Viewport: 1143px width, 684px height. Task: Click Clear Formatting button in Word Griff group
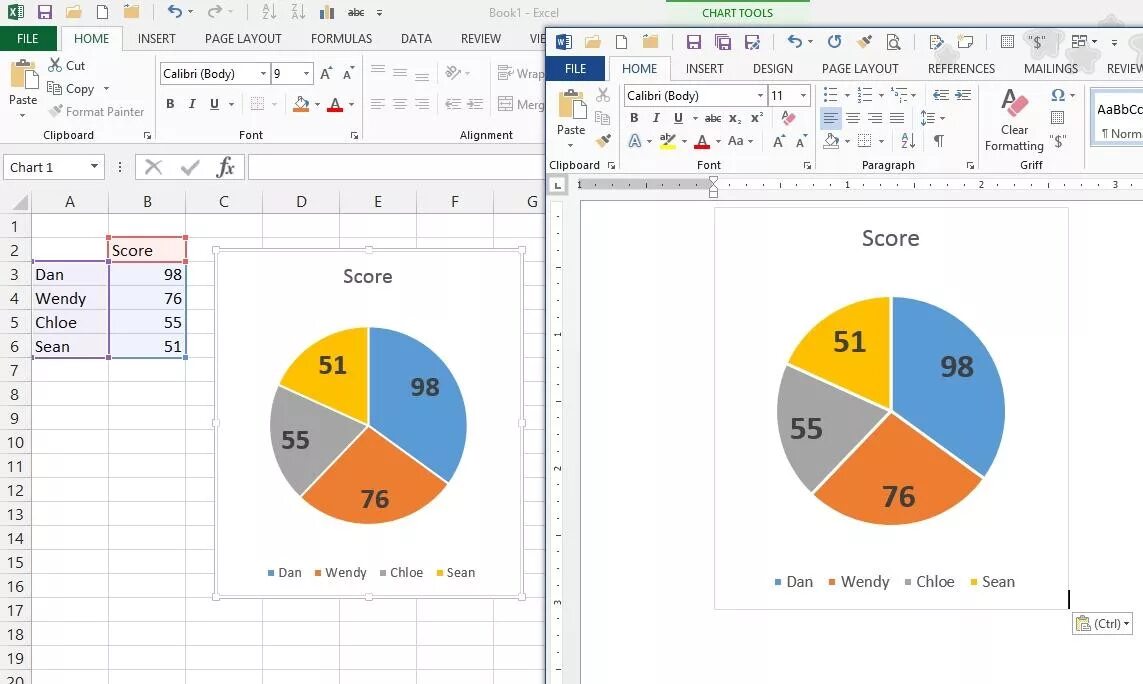(1014, 119)
